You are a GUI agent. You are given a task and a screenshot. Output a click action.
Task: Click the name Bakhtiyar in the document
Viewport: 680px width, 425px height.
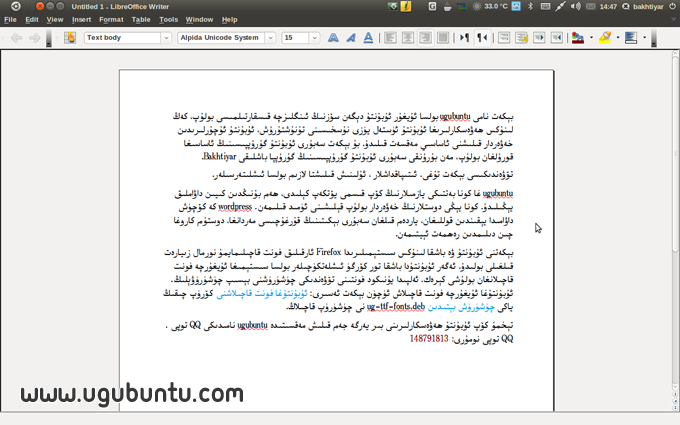tap(220, 156)
